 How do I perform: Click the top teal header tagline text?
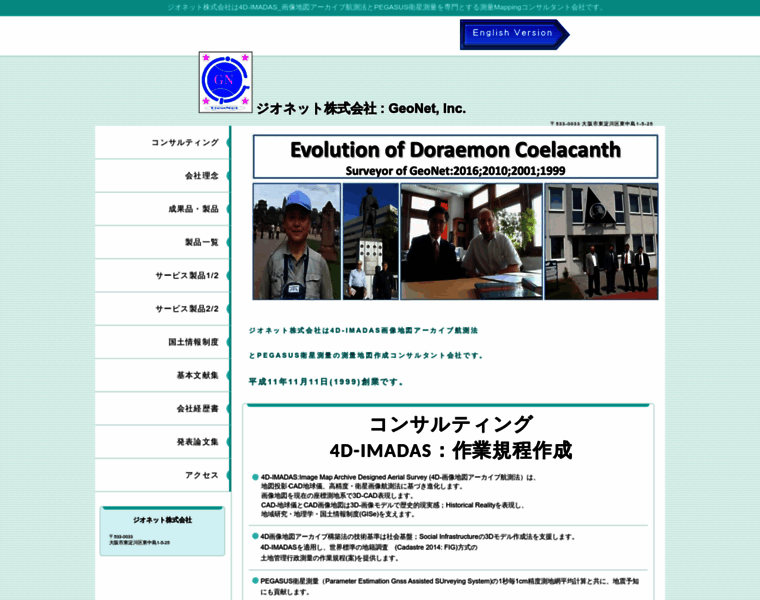[x=386, y=7]
